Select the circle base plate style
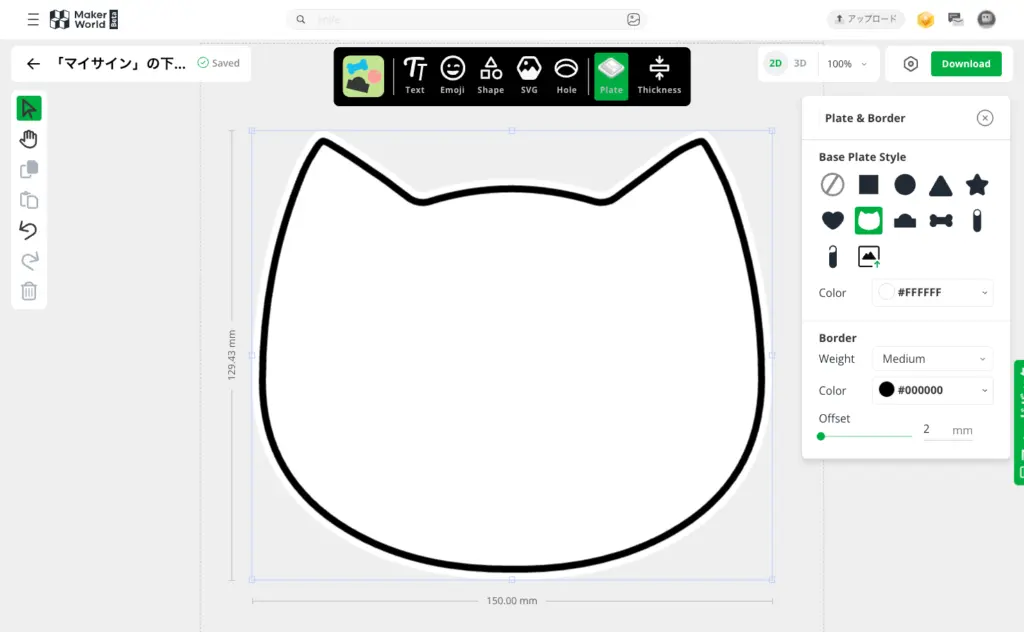1024x632 pixels. 904,185
